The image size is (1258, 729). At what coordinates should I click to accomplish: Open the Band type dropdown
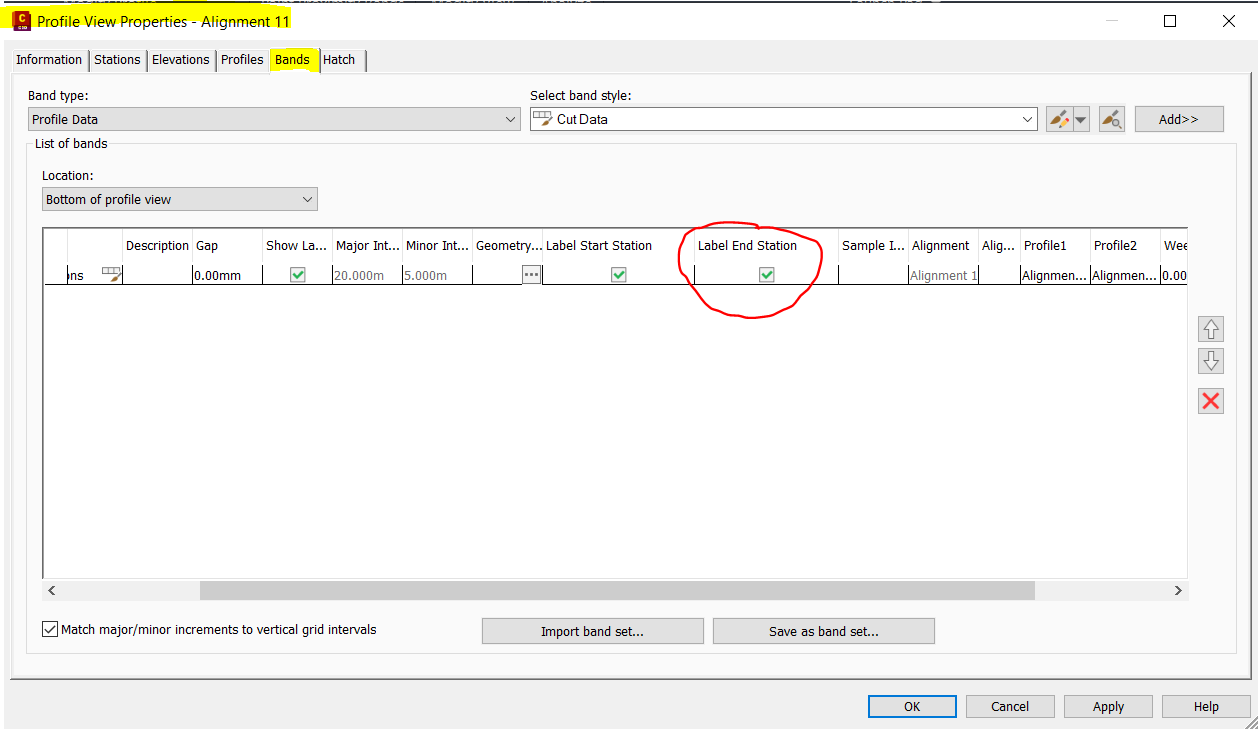click(512, 118)
